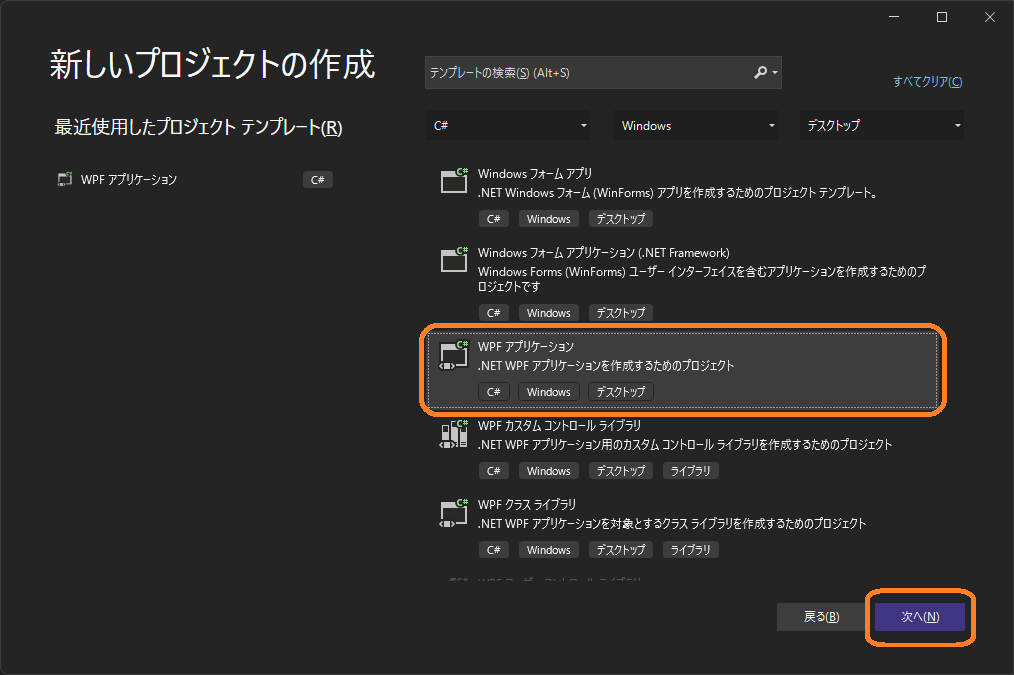Close the new project dialog
This screenshot has width=1014, height=675.
tap(989, 17)
